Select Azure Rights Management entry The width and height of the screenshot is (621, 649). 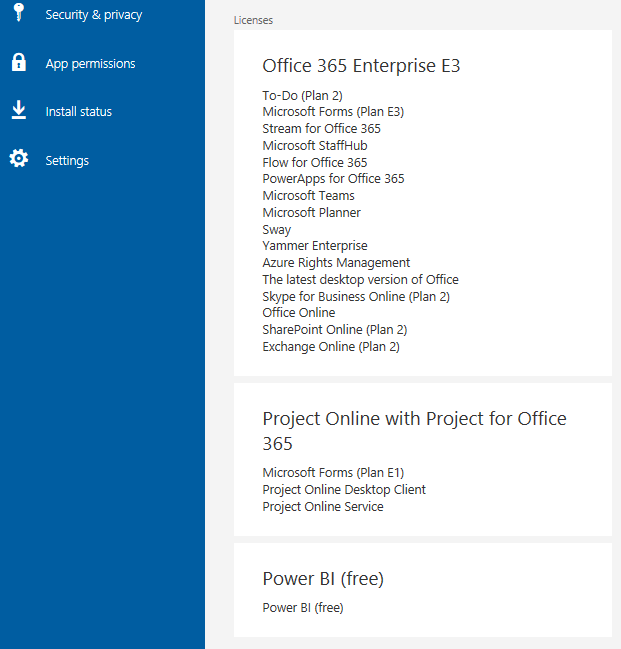(336, 263)
